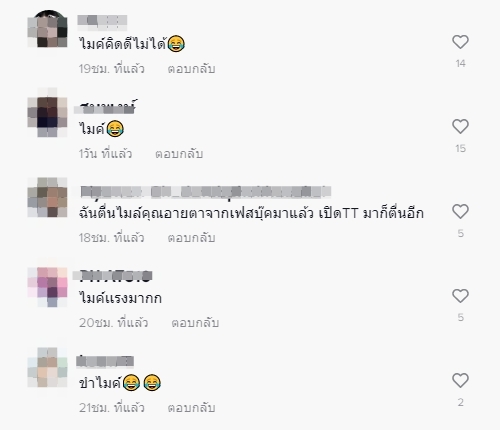Like the comment with 14 likes
This screenshot has width=500, height=430.
[x=460, y=42]
